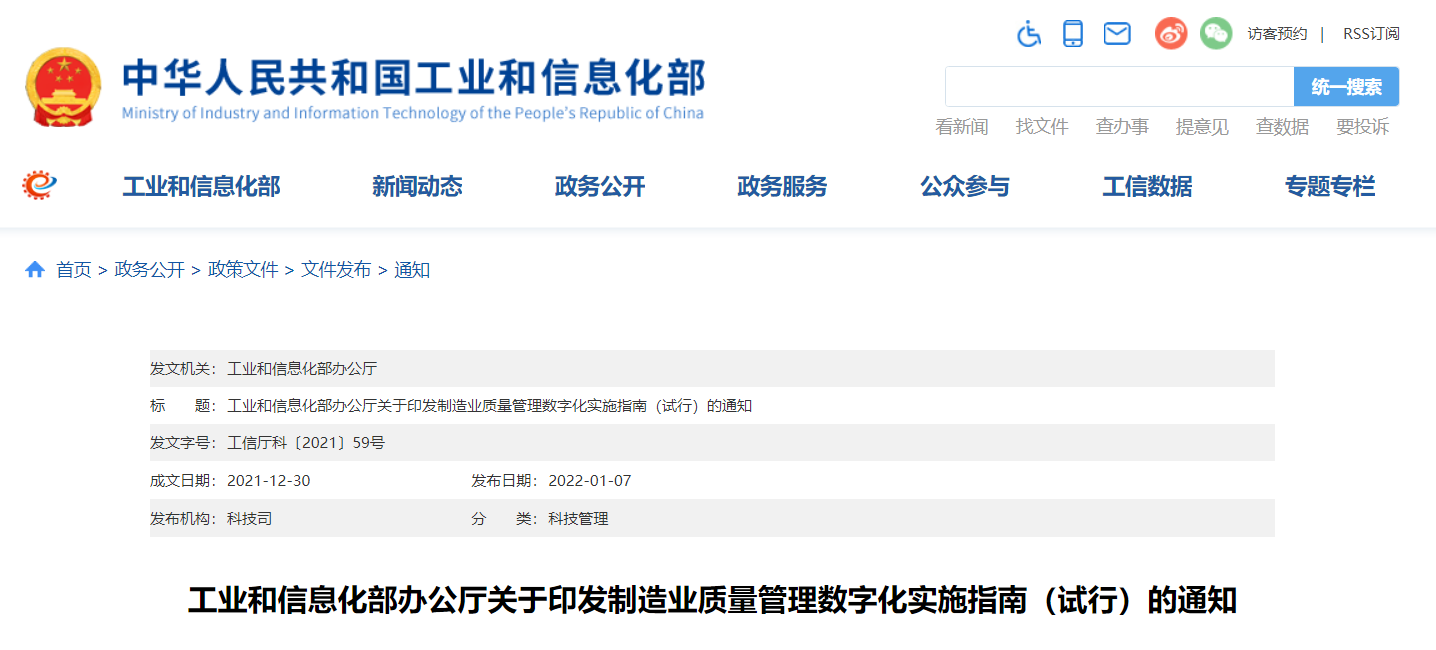Select the 看新闻 search shortcut
Screen dimensions: 1436x650
[962, 127]
